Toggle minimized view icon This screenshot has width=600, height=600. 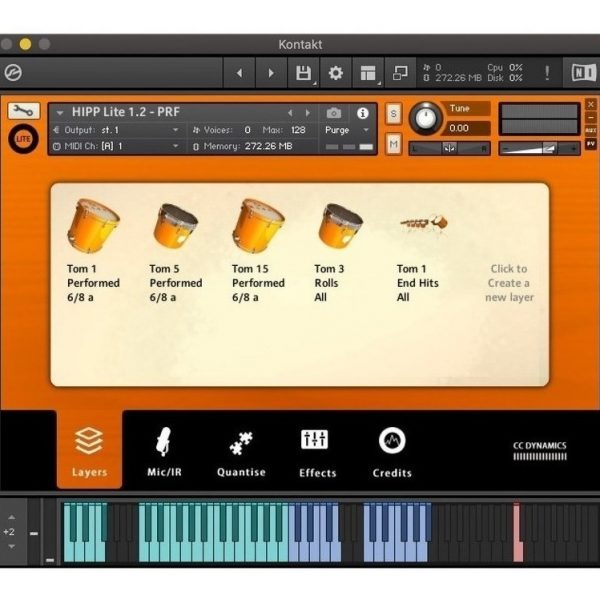400,73
